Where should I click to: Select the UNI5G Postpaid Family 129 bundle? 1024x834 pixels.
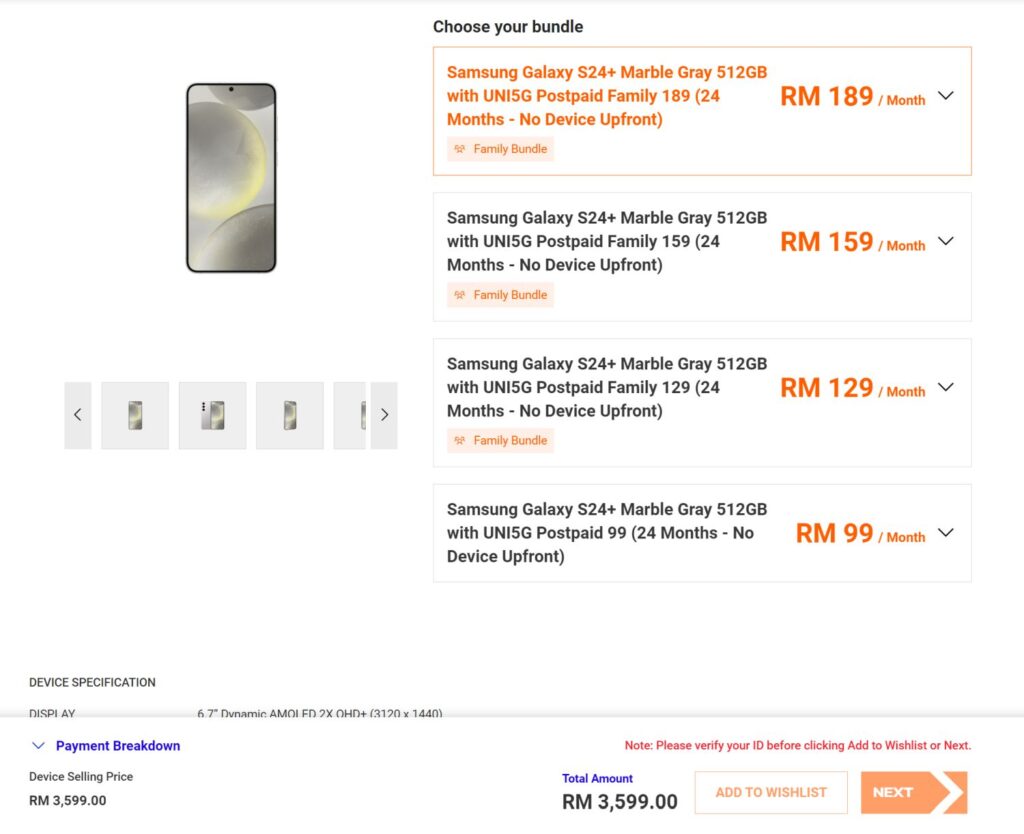(702, 402)
